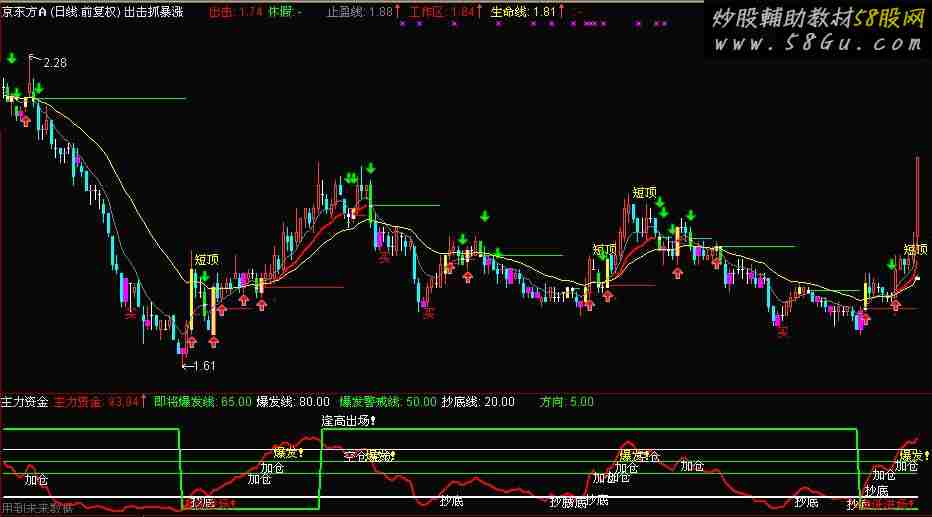Click the 方向 5.00 indicator label
Image resolution: width=932 pixels, height=517 pixels.
point(566,402)
